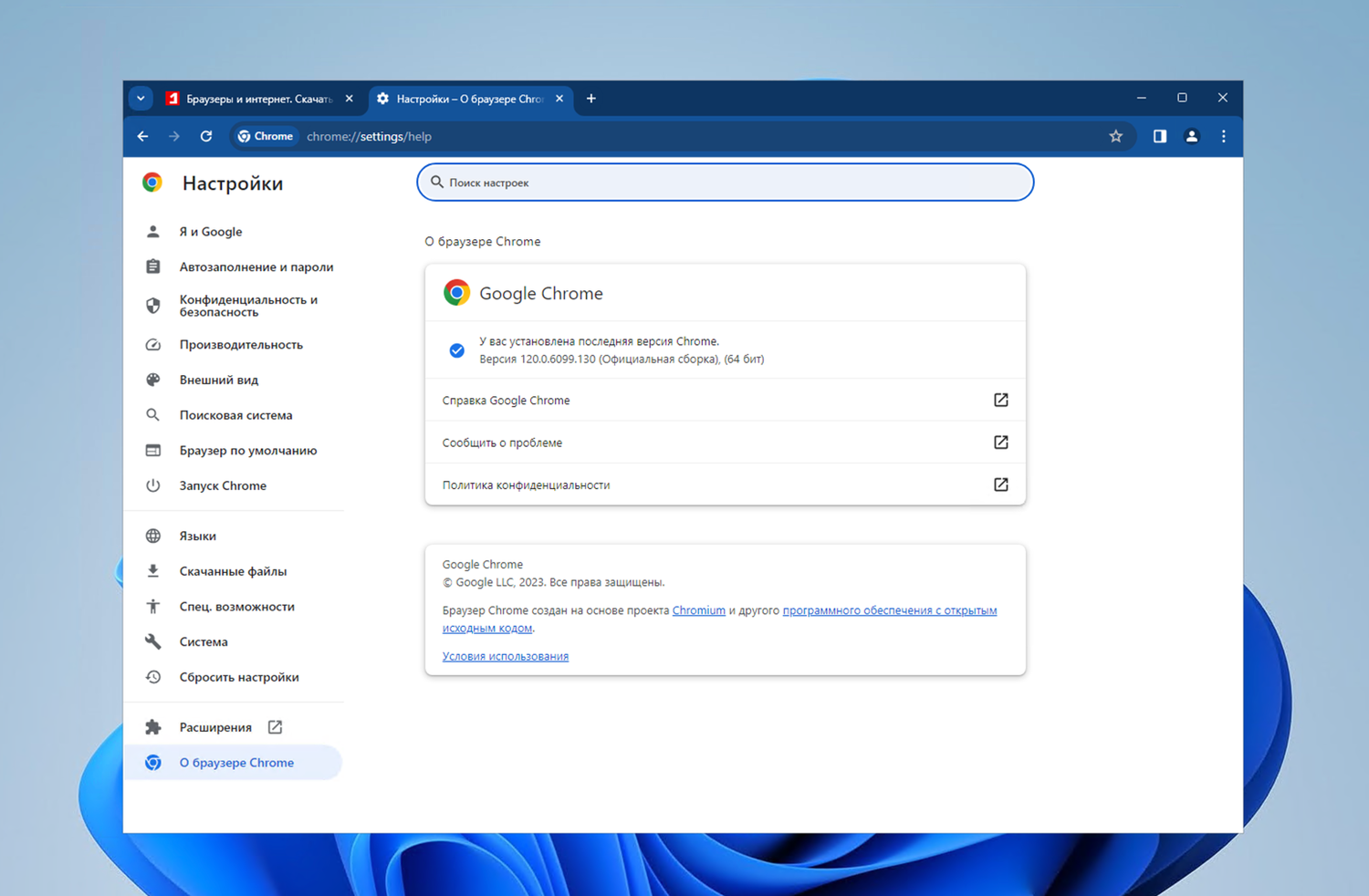Click the reset clock icon for Сбросить настройки

[153, 677]
